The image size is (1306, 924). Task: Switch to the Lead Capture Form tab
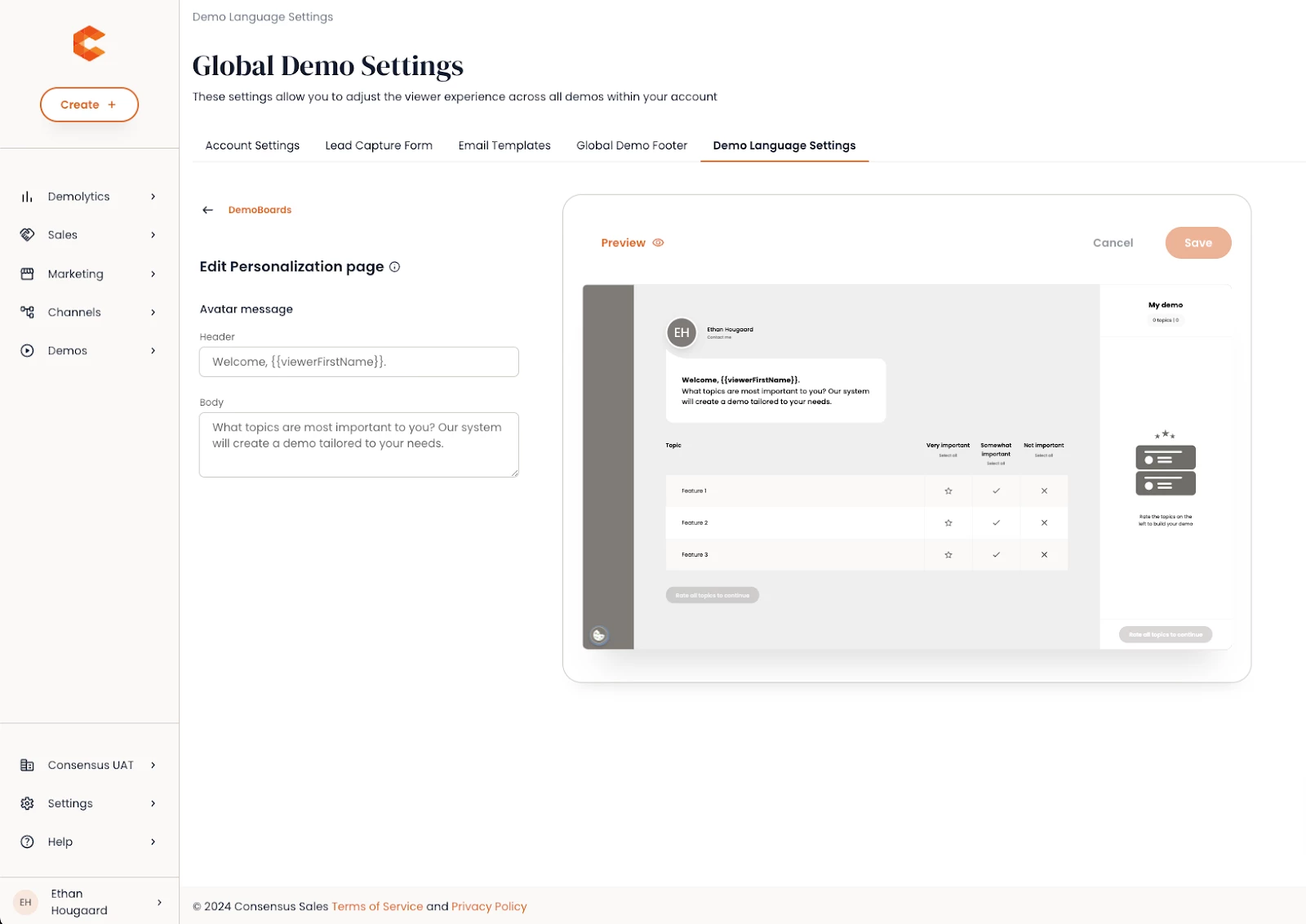tap(379, 146)
